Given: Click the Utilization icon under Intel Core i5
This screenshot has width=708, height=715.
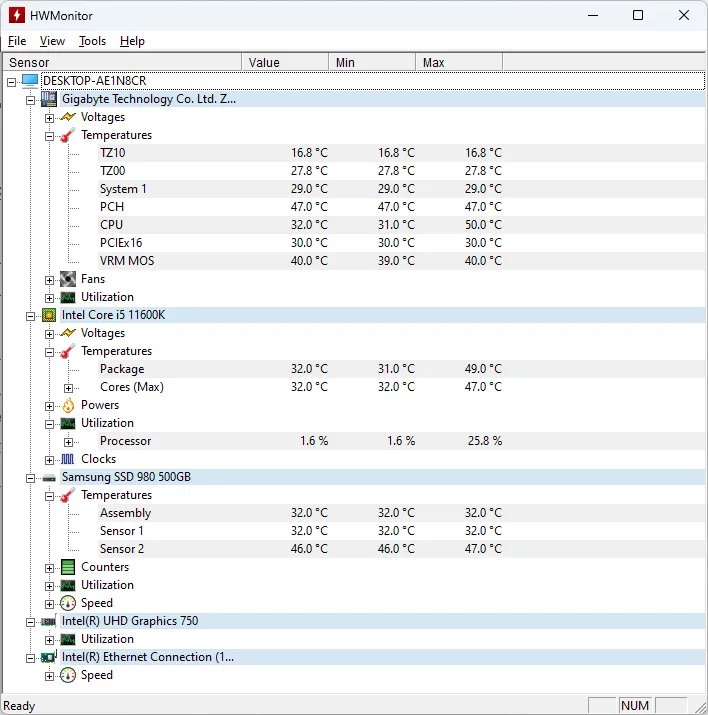Looking at the screenshot, I should [68, 423].
